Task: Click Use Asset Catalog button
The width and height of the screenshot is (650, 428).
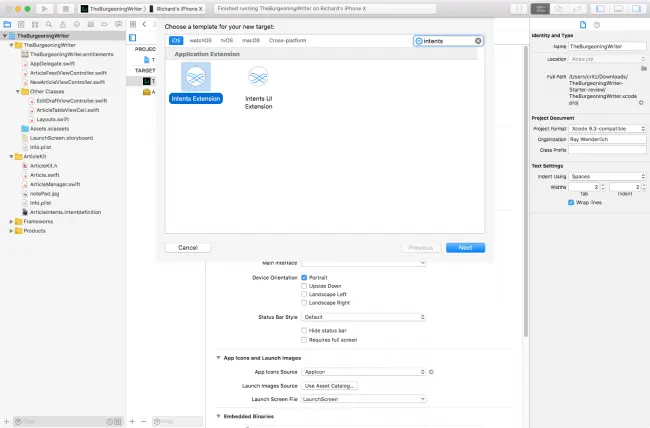Action: pos(329,386)
